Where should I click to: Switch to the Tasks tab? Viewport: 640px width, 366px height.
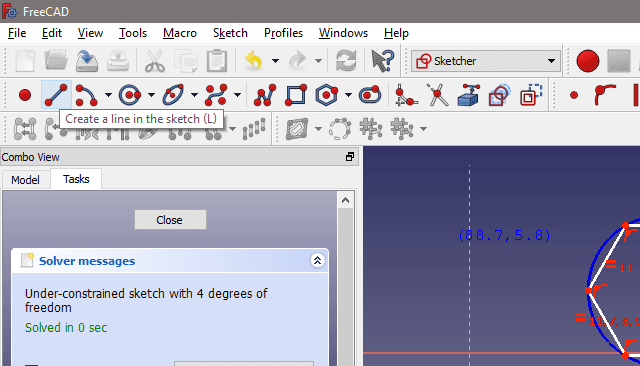point(76,179)
